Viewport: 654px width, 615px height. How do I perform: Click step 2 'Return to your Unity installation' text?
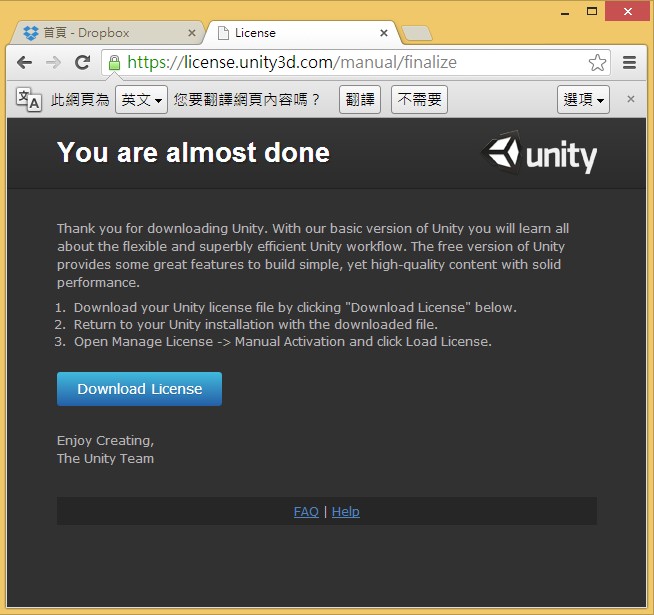256,325
